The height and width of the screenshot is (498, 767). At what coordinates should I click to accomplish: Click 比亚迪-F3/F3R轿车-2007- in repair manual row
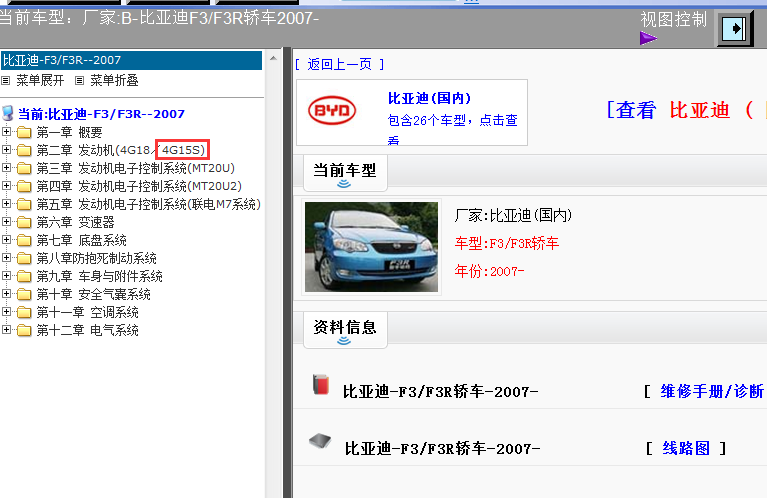tap(440, 391)
